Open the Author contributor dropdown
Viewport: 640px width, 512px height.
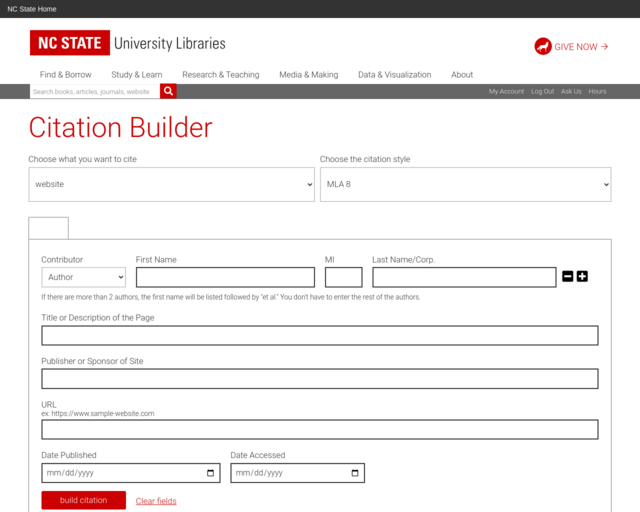pos(84,277)
